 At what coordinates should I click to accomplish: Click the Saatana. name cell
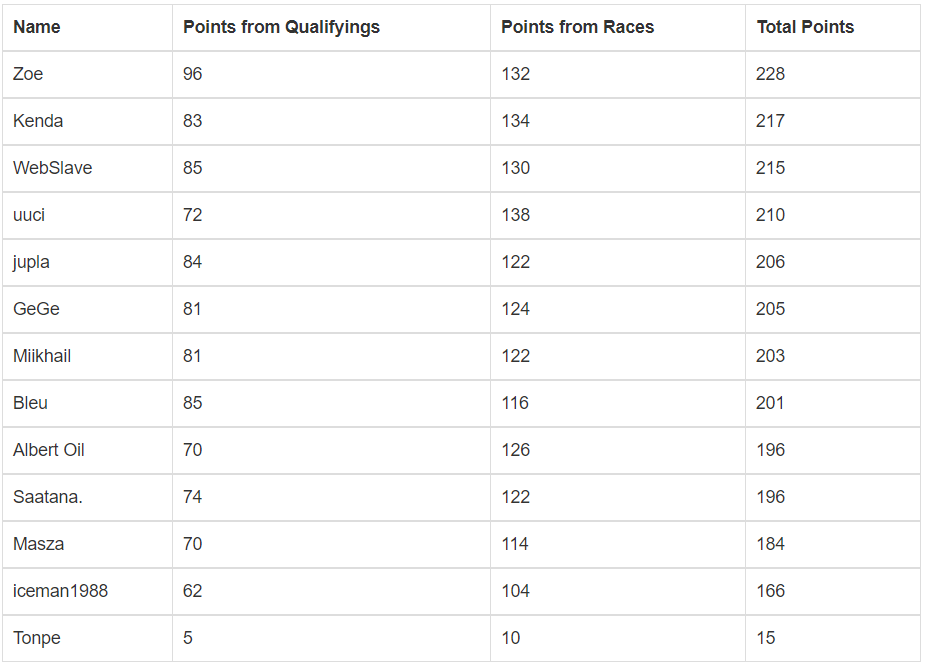click(48, 497)
